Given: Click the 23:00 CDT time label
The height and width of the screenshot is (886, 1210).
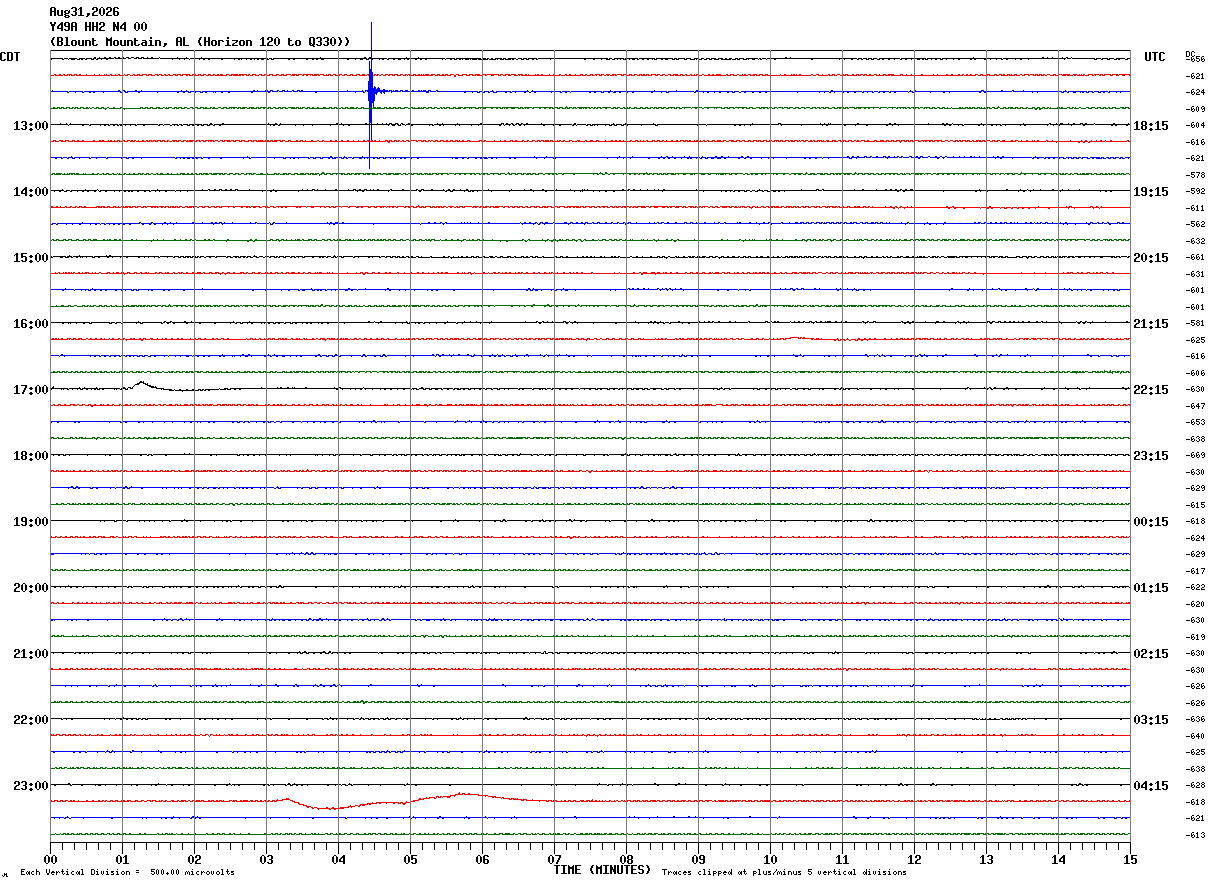Looking at the screenshot, I should tap(30, 786).
